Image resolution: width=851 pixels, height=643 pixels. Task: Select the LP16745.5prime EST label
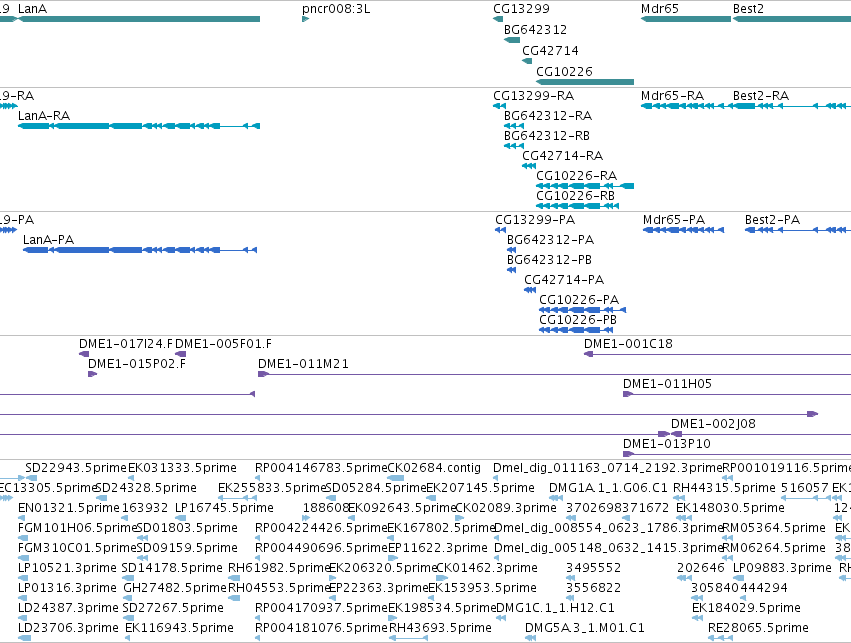[x=224, y=508]
